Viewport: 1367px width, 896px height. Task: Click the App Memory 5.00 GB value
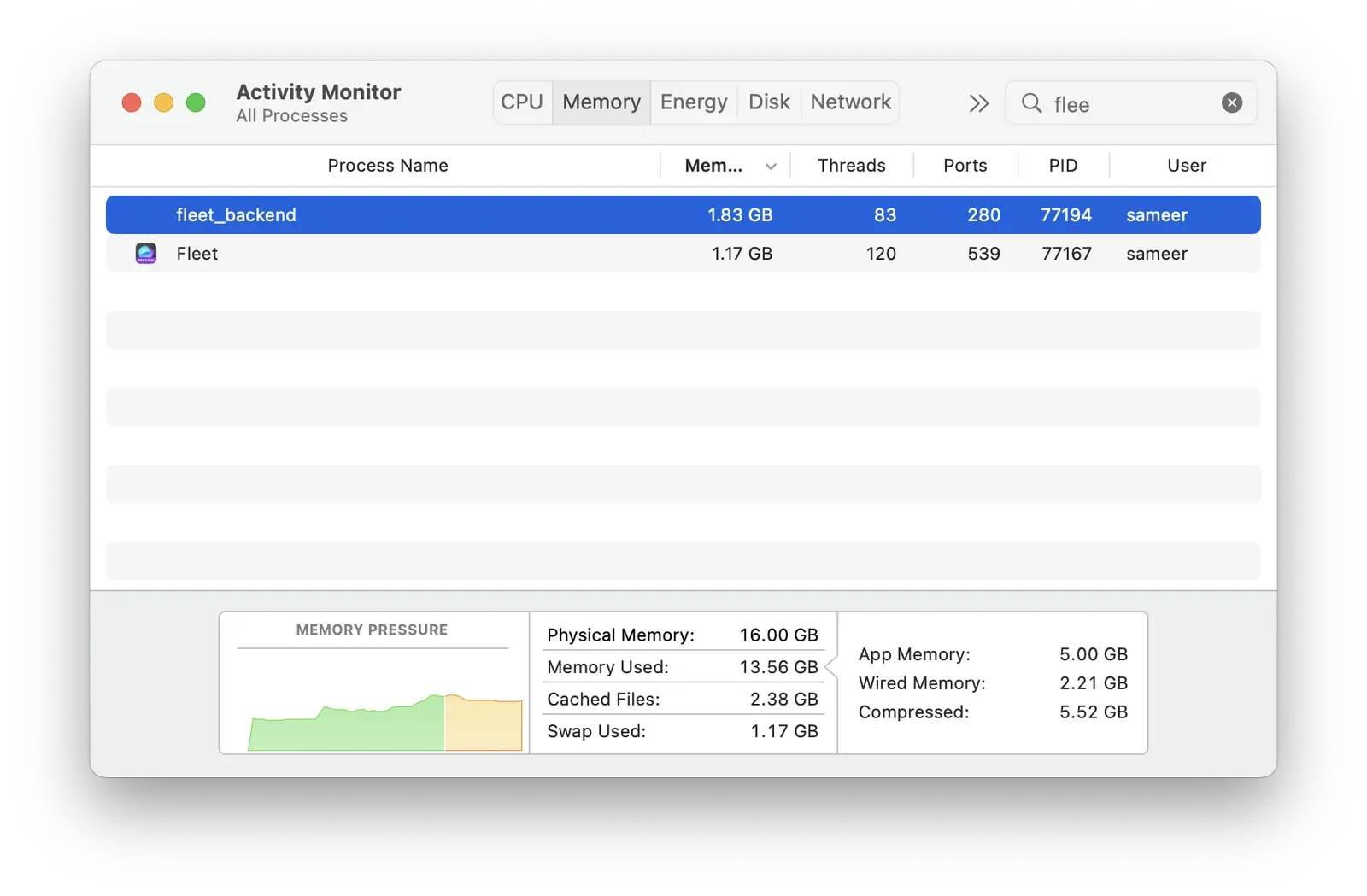tap(1094, 654)
